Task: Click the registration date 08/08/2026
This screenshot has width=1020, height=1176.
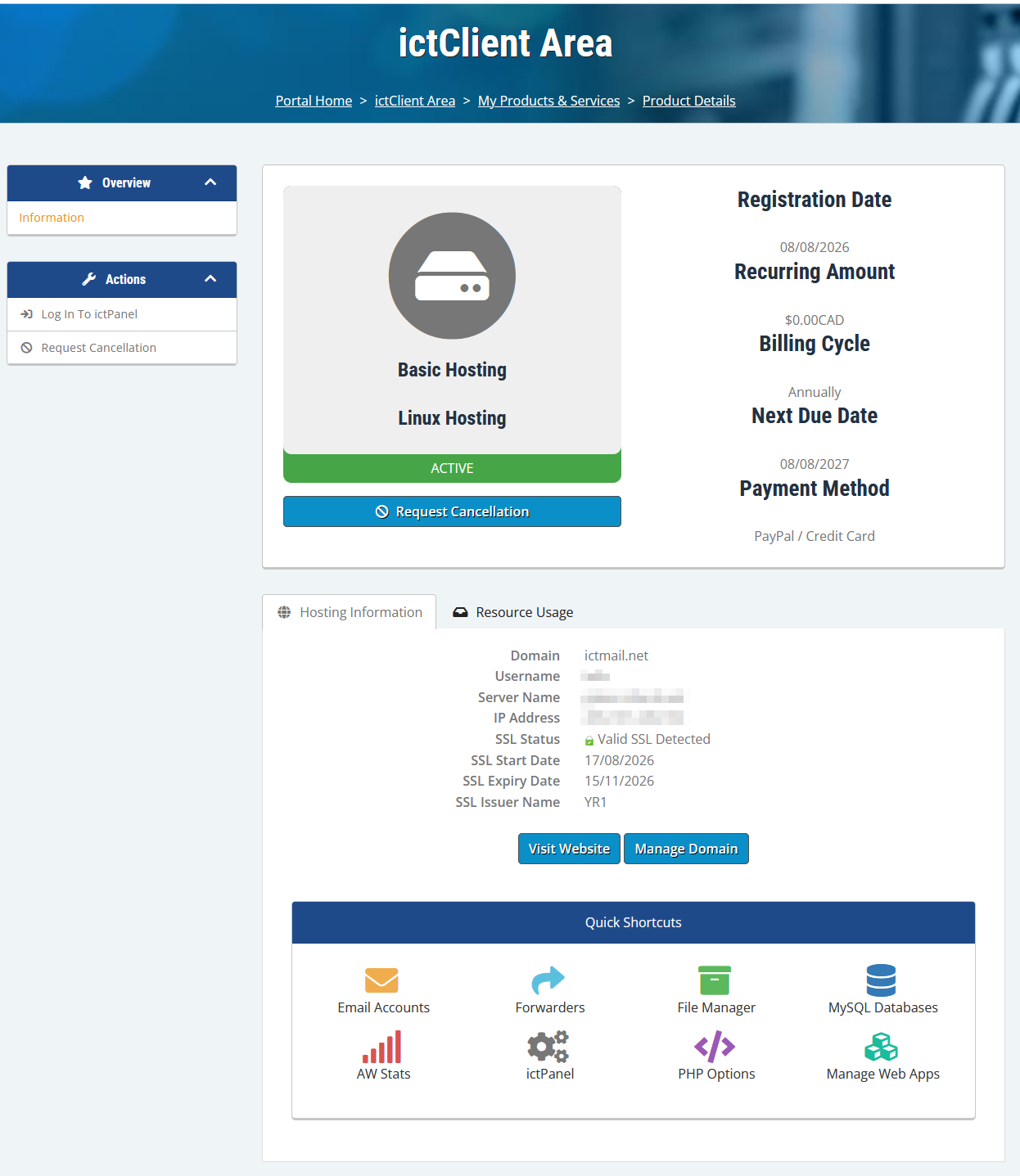Action: (815, 247)
